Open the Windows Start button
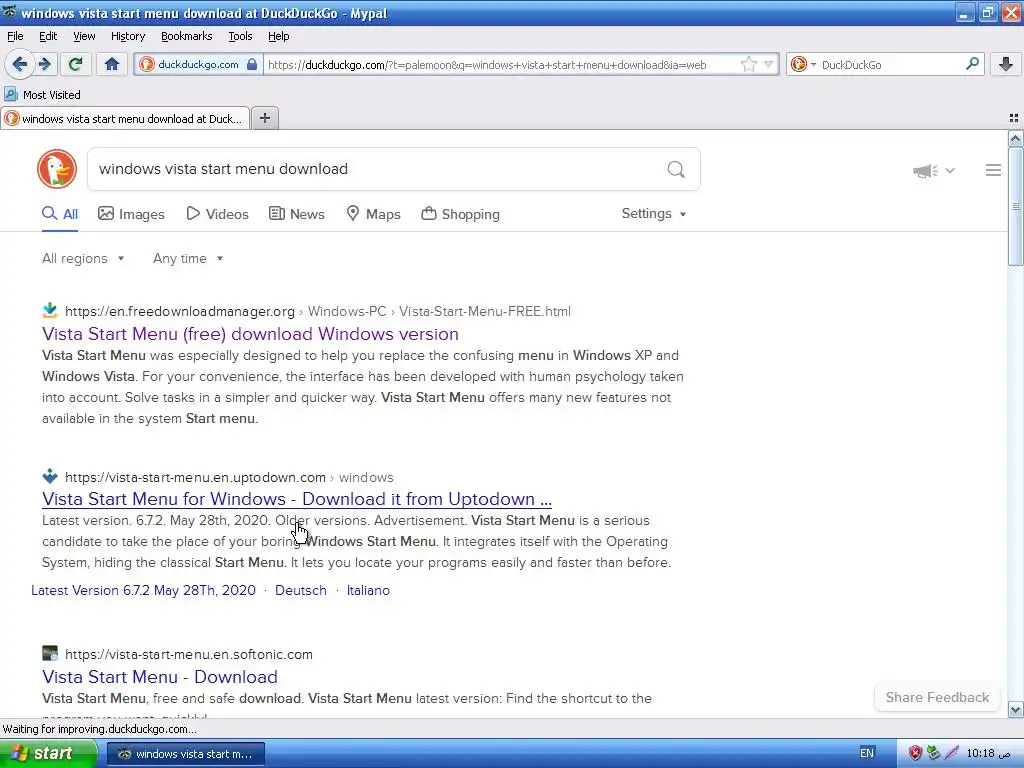This screenshot has height=768, width=1024. (47, 753)
